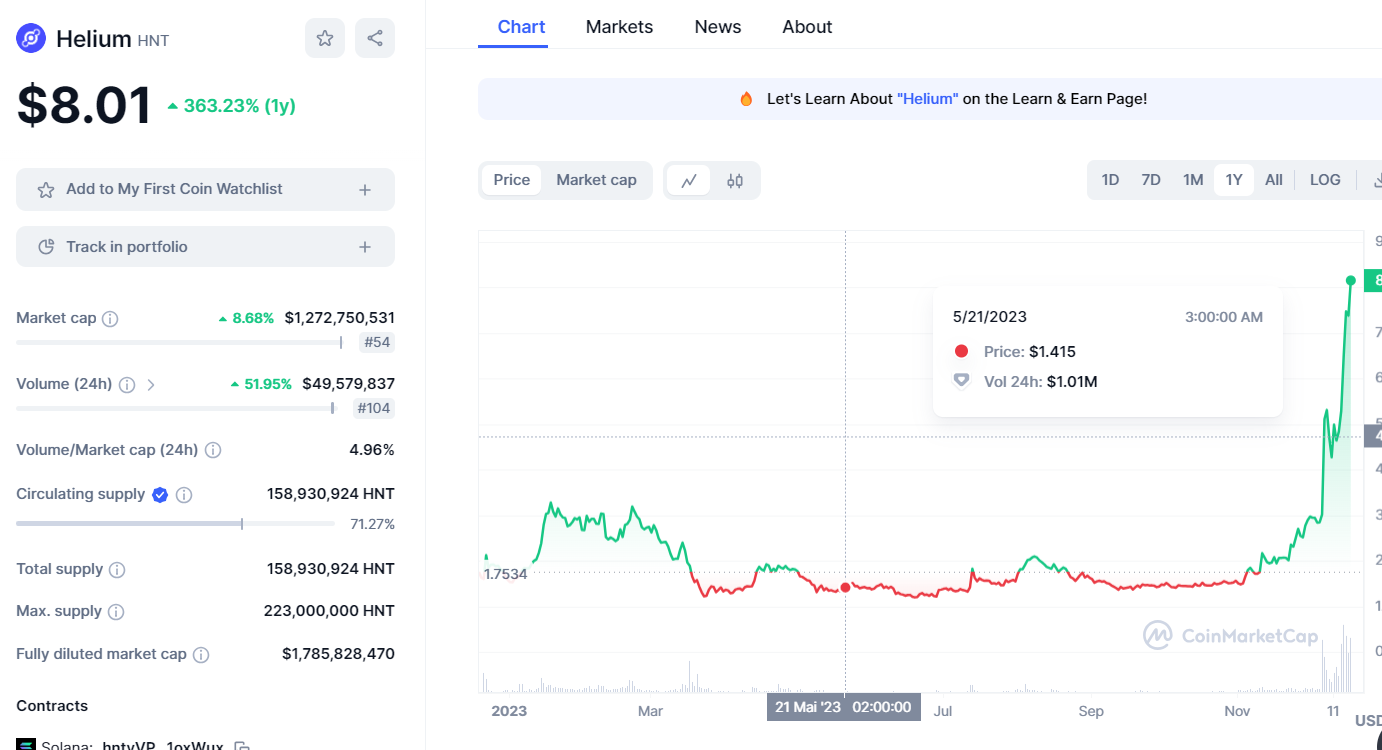Click the Circulating supply verified badge
This screenshot has width=1382, height=750.
(x=160, y=494)
